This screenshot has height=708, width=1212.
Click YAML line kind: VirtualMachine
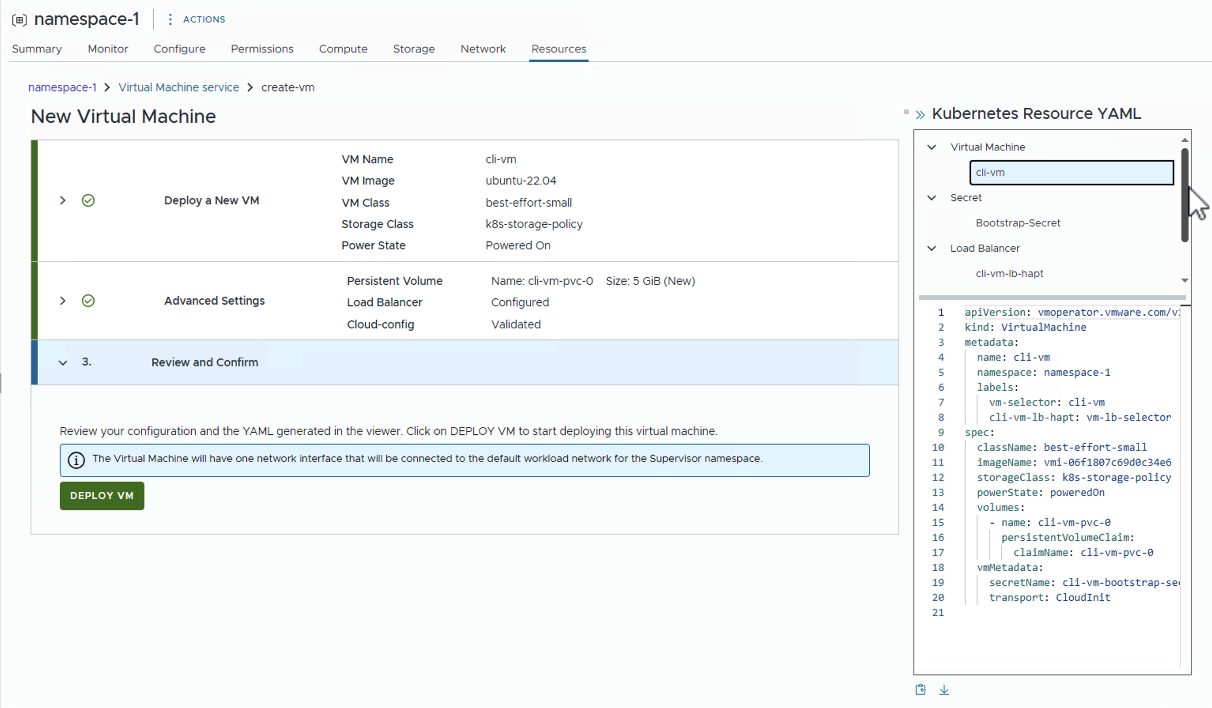[x=1025, y=327]
